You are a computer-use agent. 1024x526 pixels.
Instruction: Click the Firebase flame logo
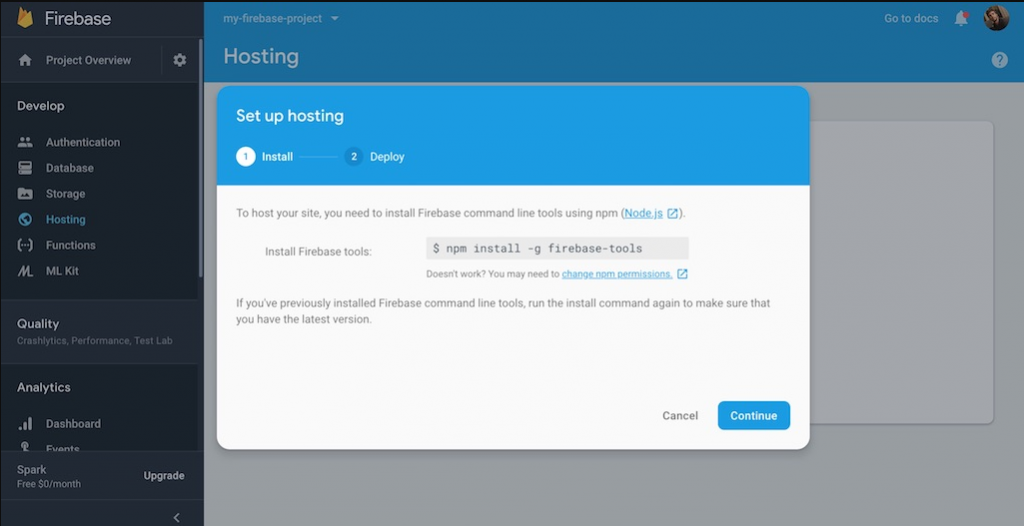pos(25,18)
